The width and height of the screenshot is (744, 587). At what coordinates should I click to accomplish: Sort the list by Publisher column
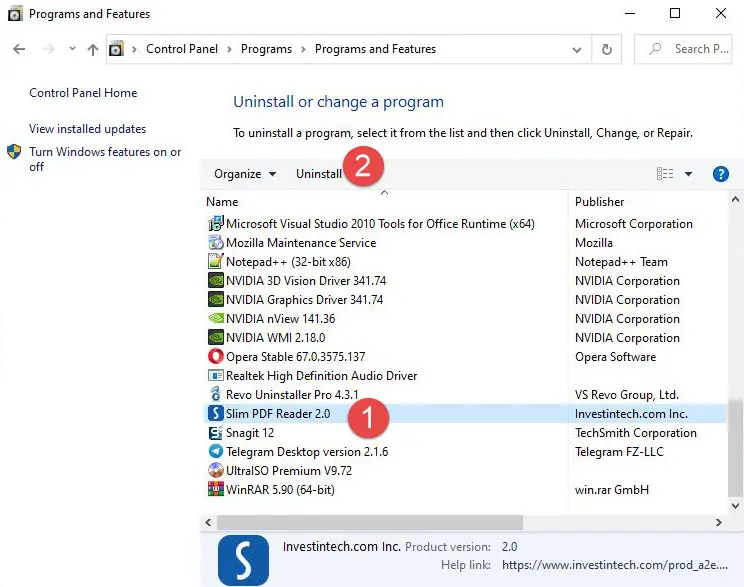(x=599, y=202)
